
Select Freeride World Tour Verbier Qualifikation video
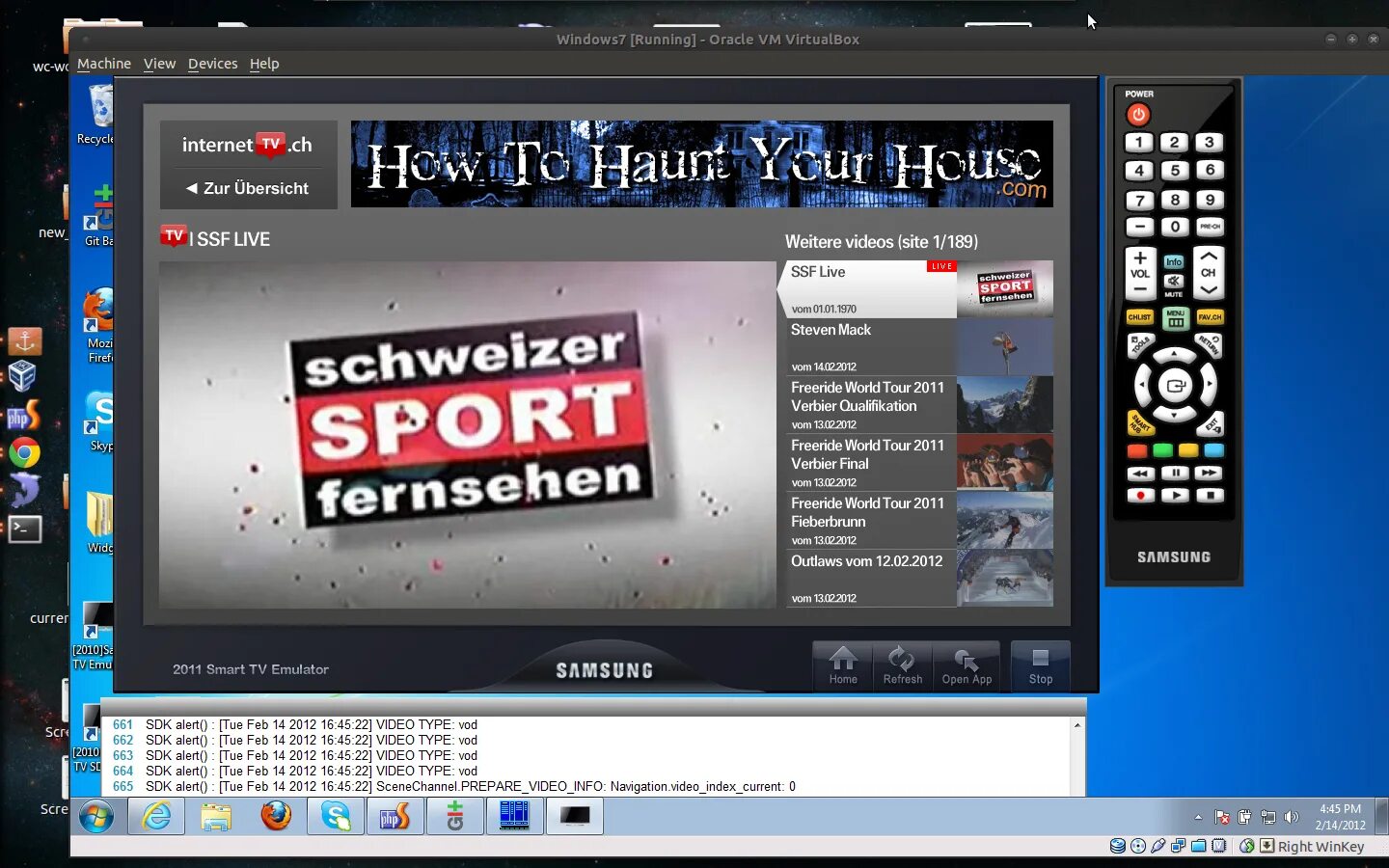(x=918, y=405)
